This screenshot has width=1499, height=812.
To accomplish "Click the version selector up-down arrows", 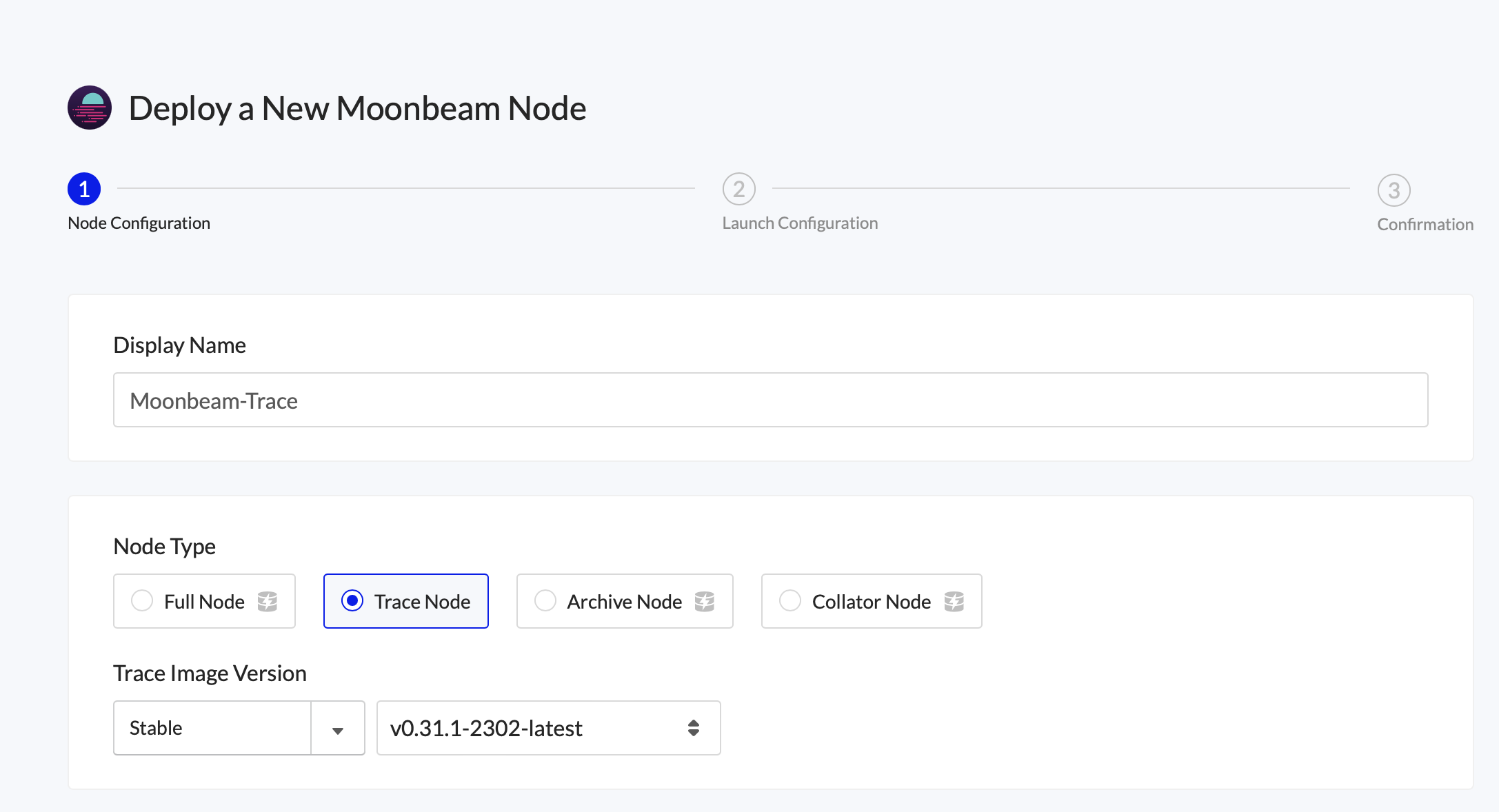I will [694, 729].
